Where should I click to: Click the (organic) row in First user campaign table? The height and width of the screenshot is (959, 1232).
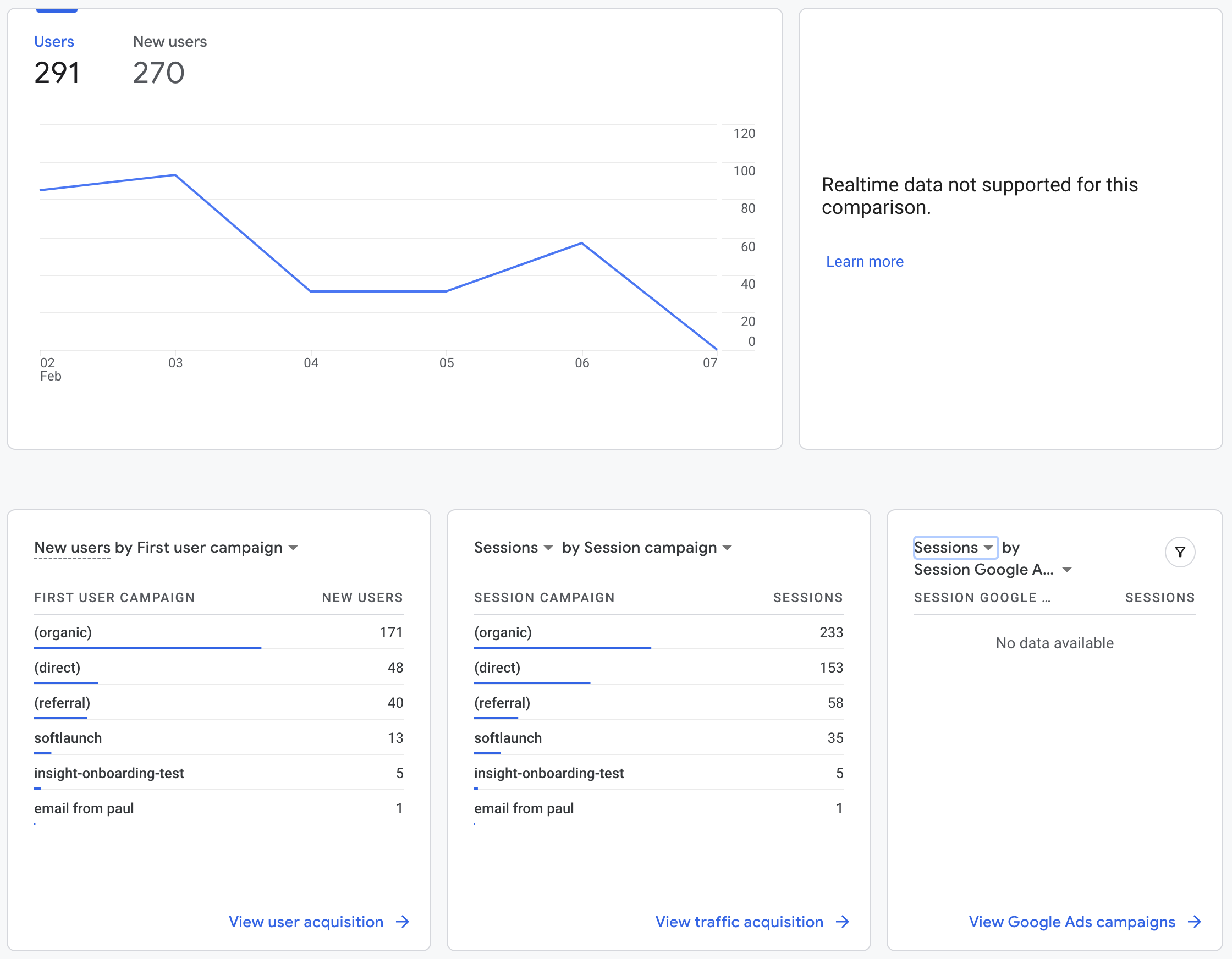point(219,632)
